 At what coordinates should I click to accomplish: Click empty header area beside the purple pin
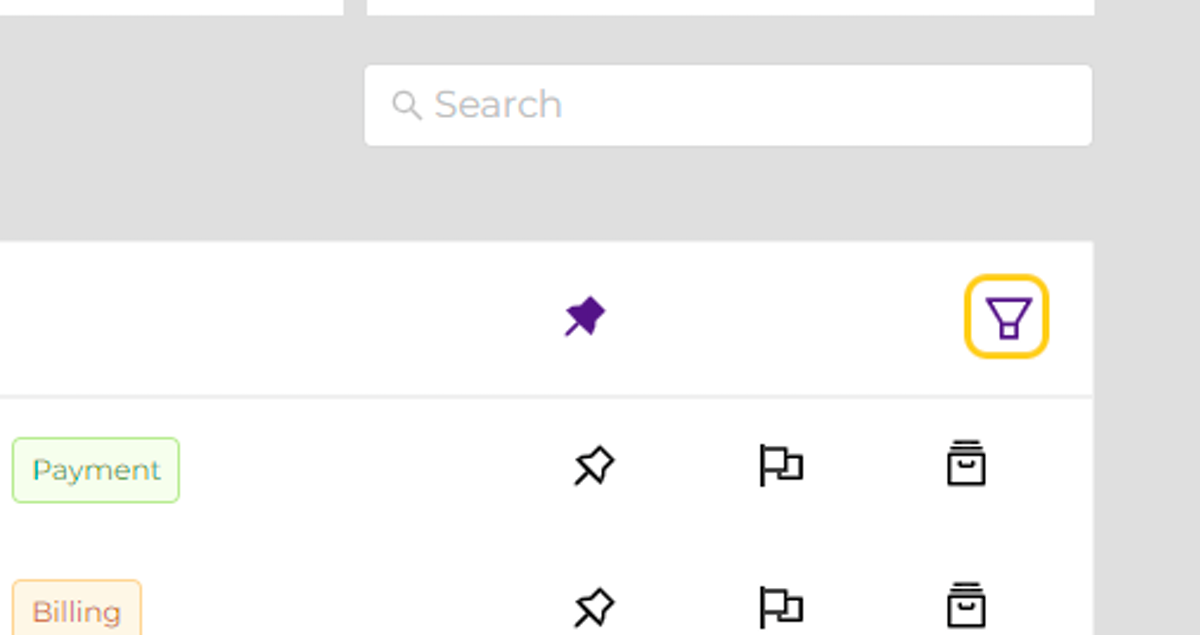tap(280, 318)
